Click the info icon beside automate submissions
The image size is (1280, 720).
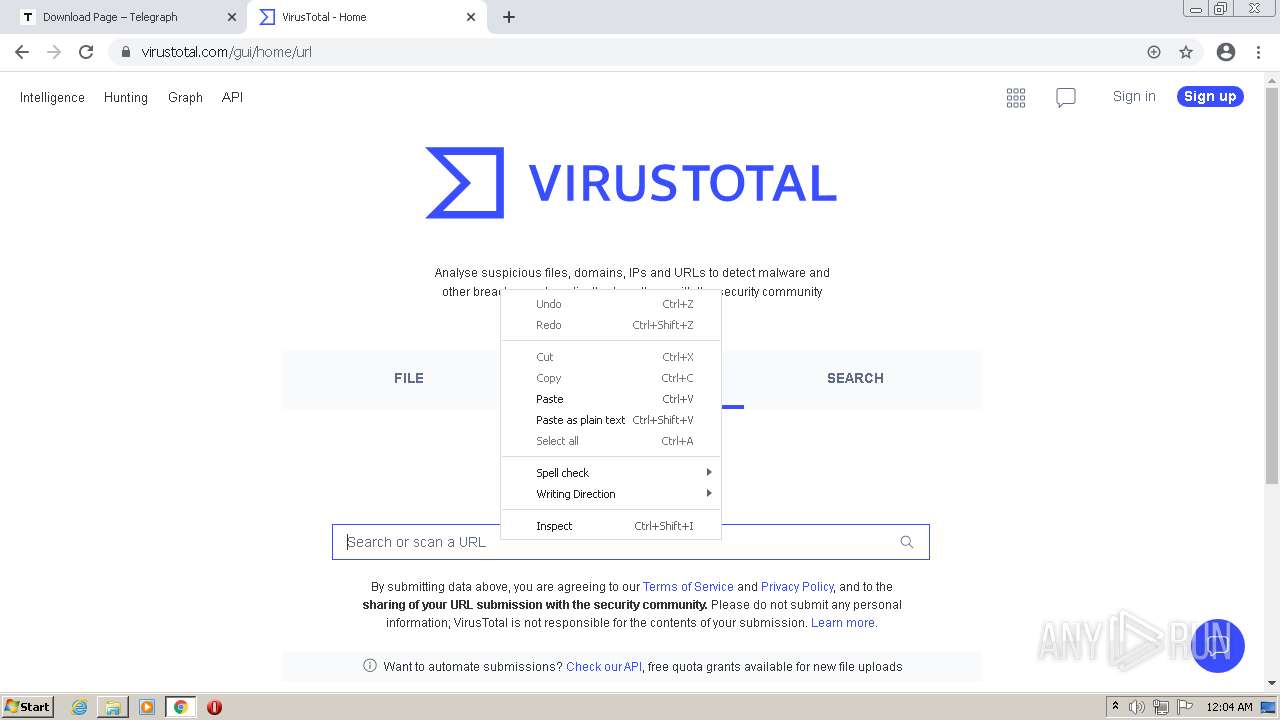click(370, 666)
